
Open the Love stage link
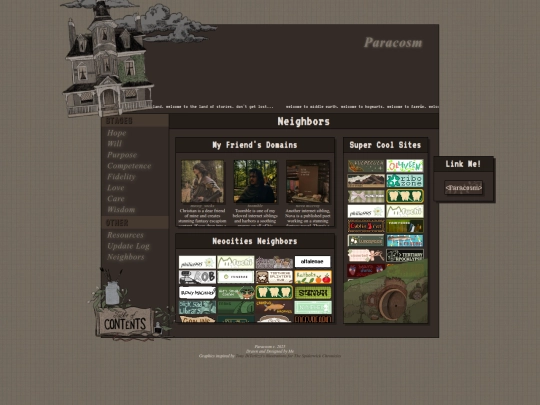pos(115,188)
